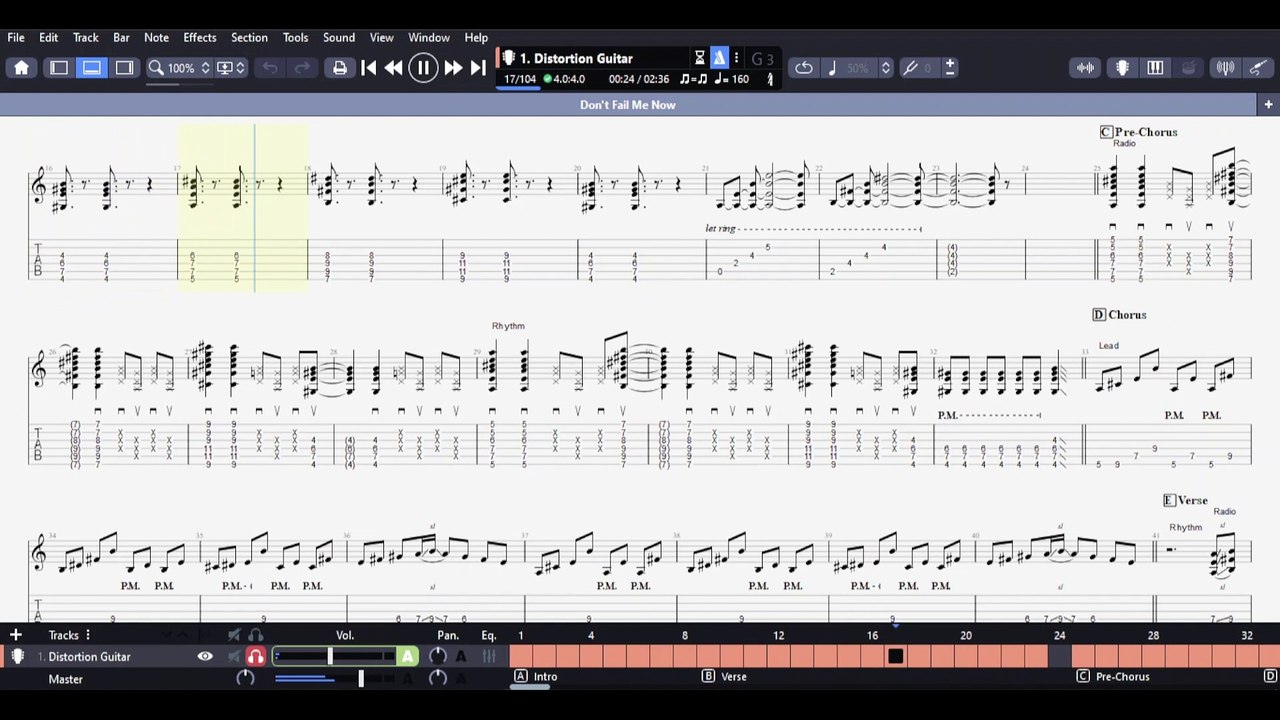Jump to the Intro section marker
Screen dimensions: 1280x720
(536, 677)
